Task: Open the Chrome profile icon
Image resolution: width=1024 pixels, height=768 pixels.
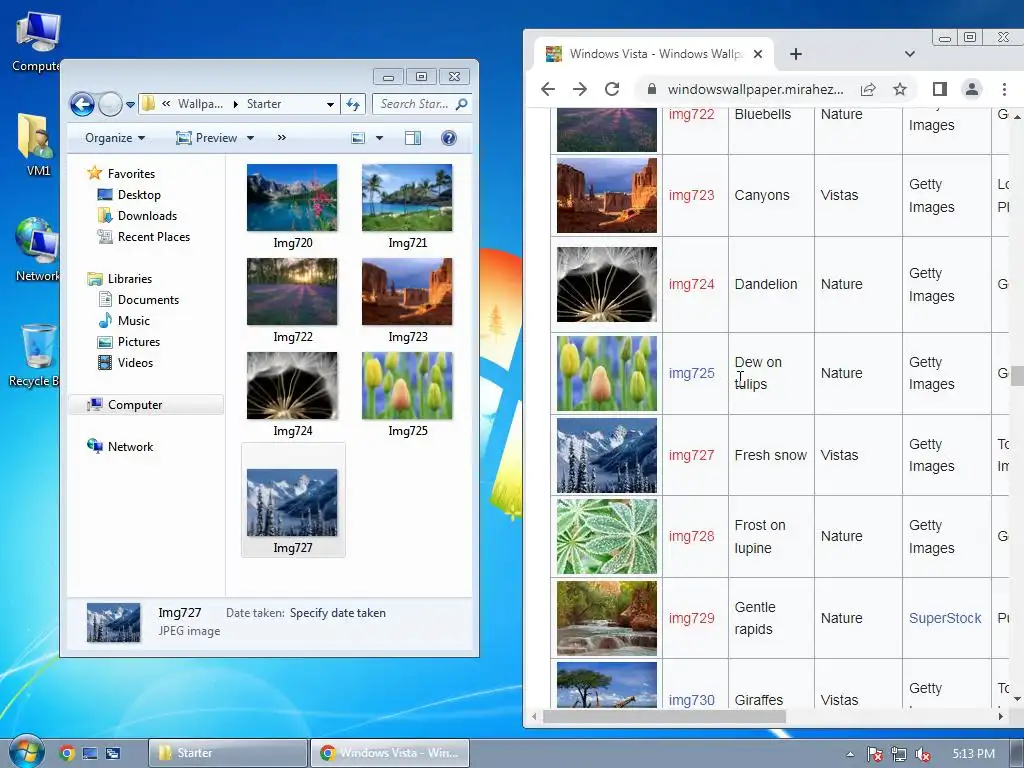Action: pyautogui.click(x=972, y=89)
